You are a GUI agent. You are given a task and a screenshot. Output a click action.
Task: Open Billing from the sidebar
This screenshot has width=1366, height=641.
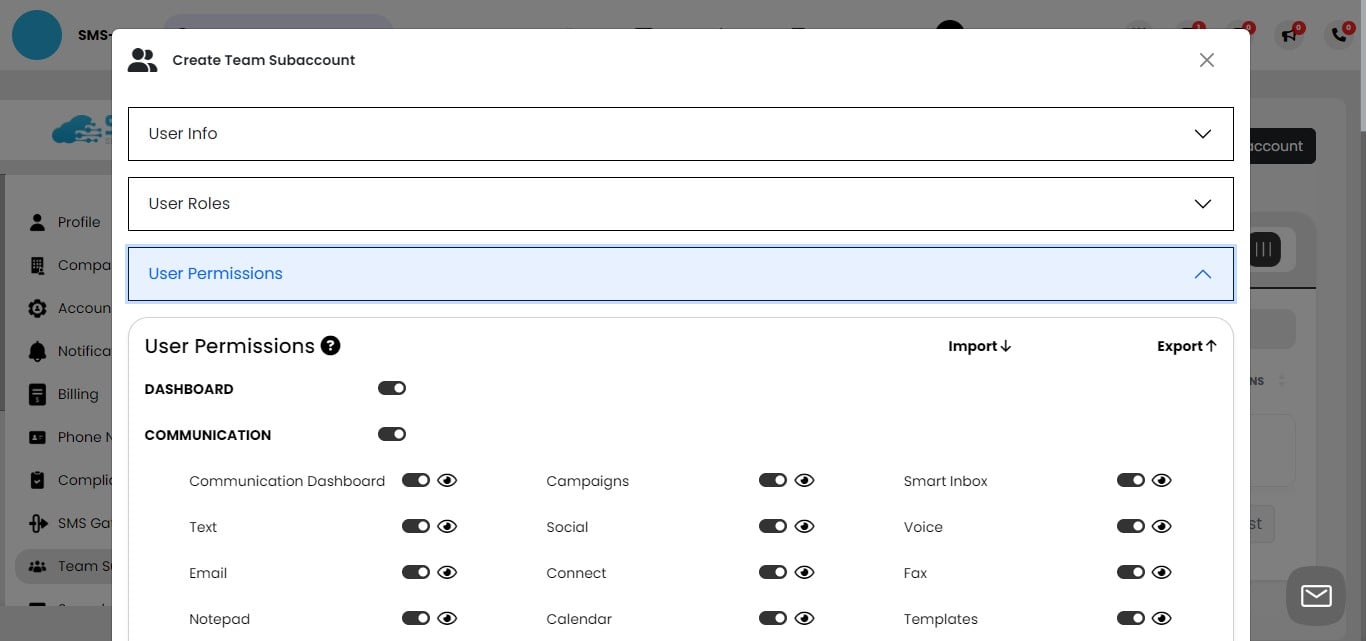[x=37, y=394]
